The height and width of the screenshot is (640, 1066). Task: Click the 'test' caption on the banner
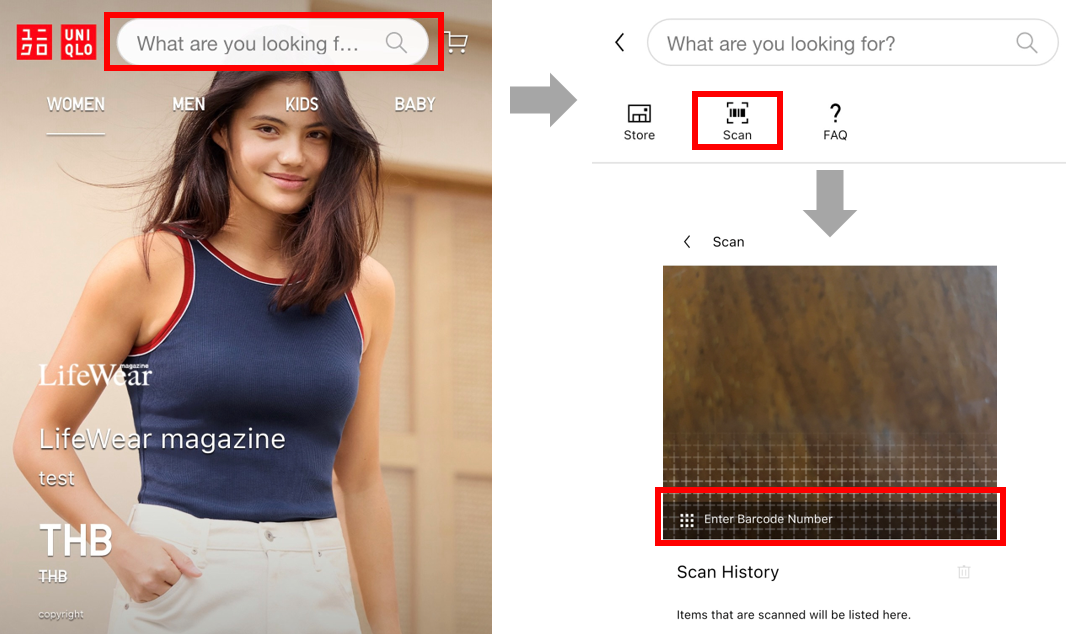pos(56,478)
